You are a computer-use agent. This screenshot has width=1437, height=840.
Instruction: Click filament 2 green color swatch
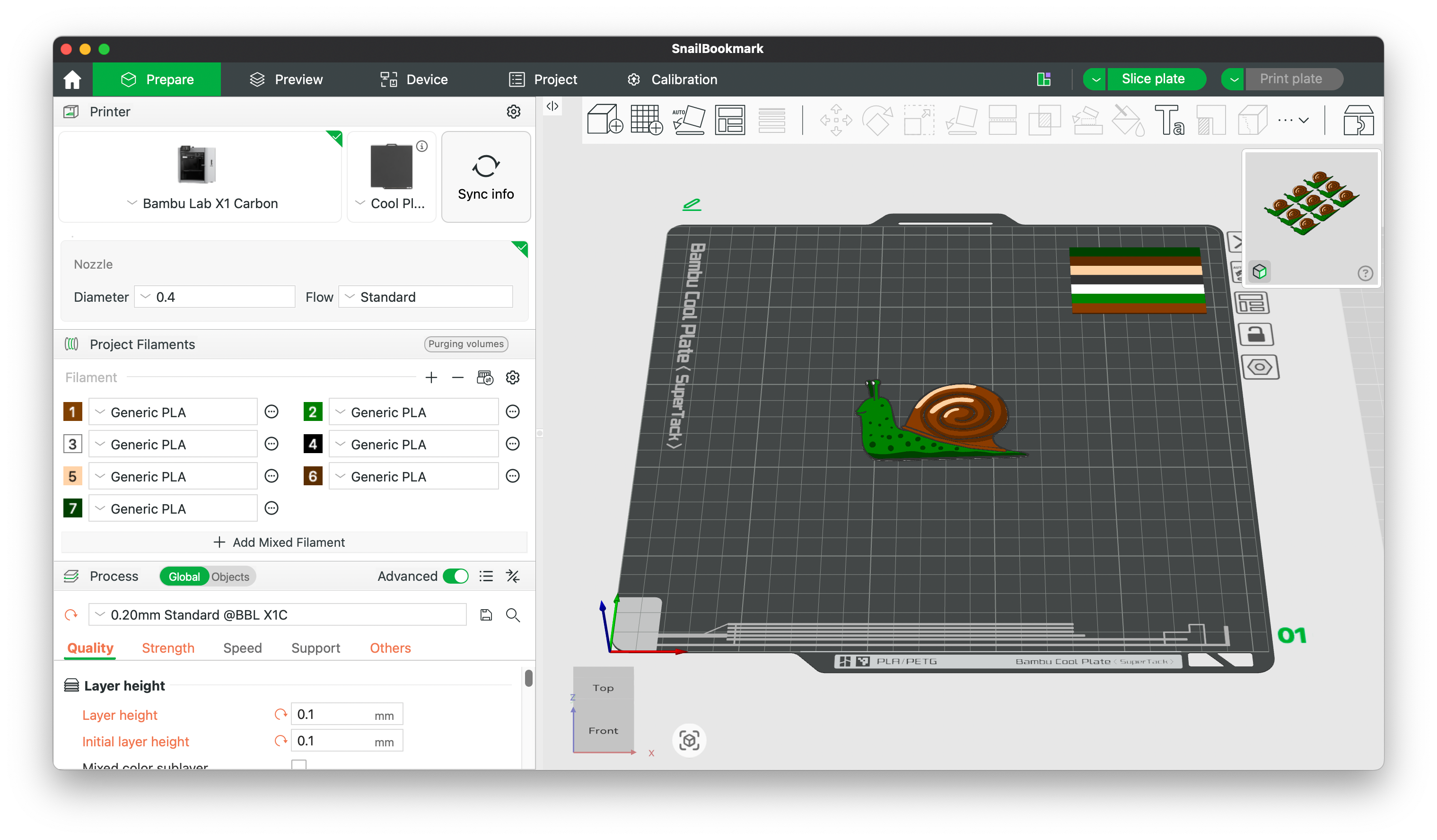[x=313, y=412]
